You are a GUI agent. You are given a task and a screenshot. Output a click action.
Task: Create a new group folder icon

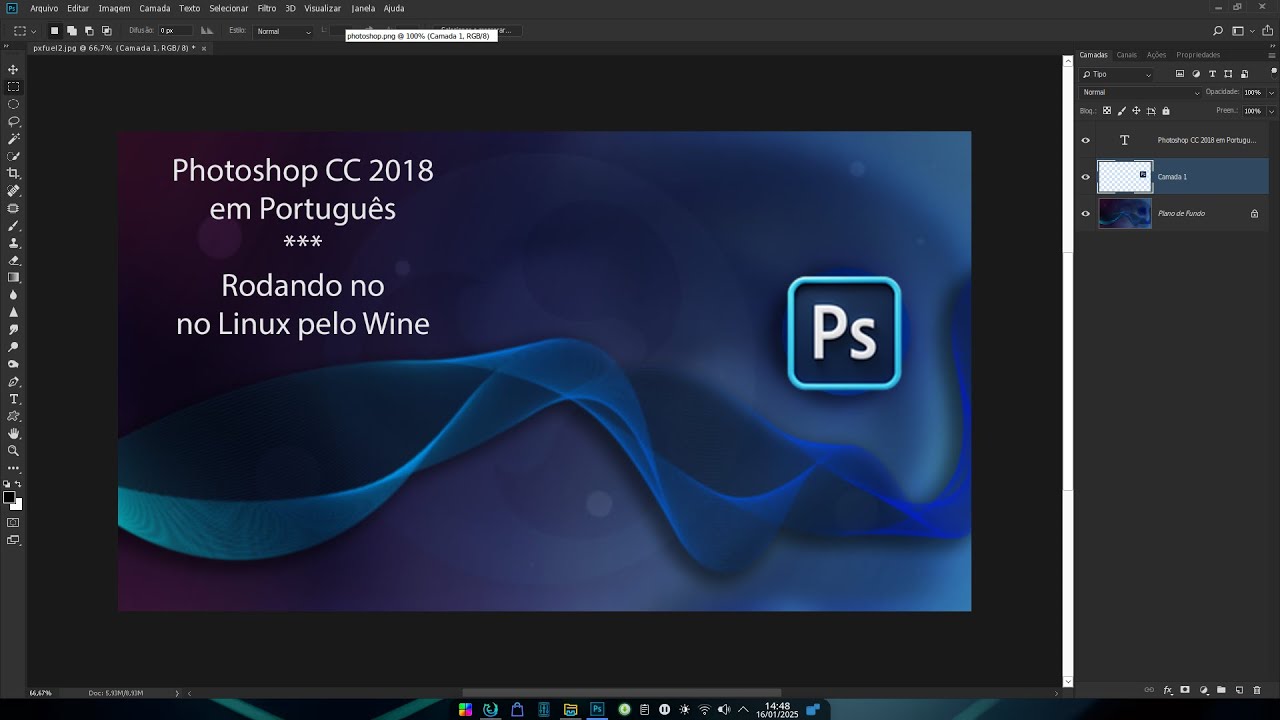pos(1221,690)
